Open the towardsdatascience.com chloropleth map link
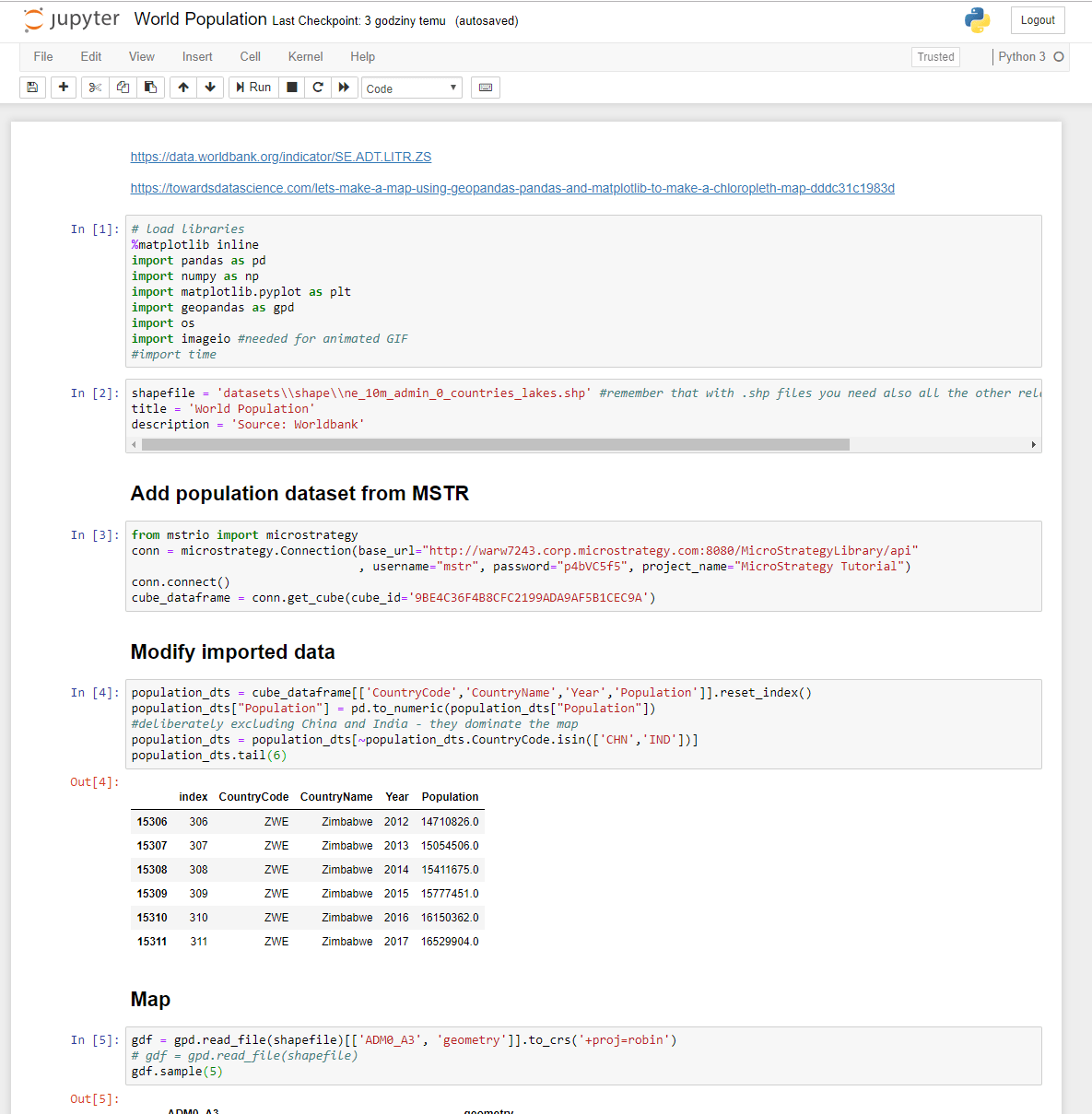The height and width of the screenshot is (1114, 1092). click(512, 189)
